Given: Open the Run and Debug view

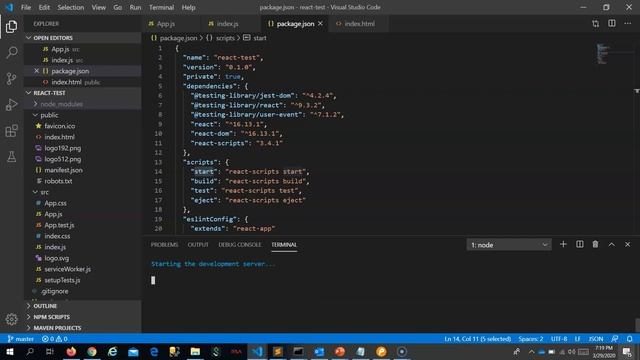Looking at the screenshot, I should 11,104.
